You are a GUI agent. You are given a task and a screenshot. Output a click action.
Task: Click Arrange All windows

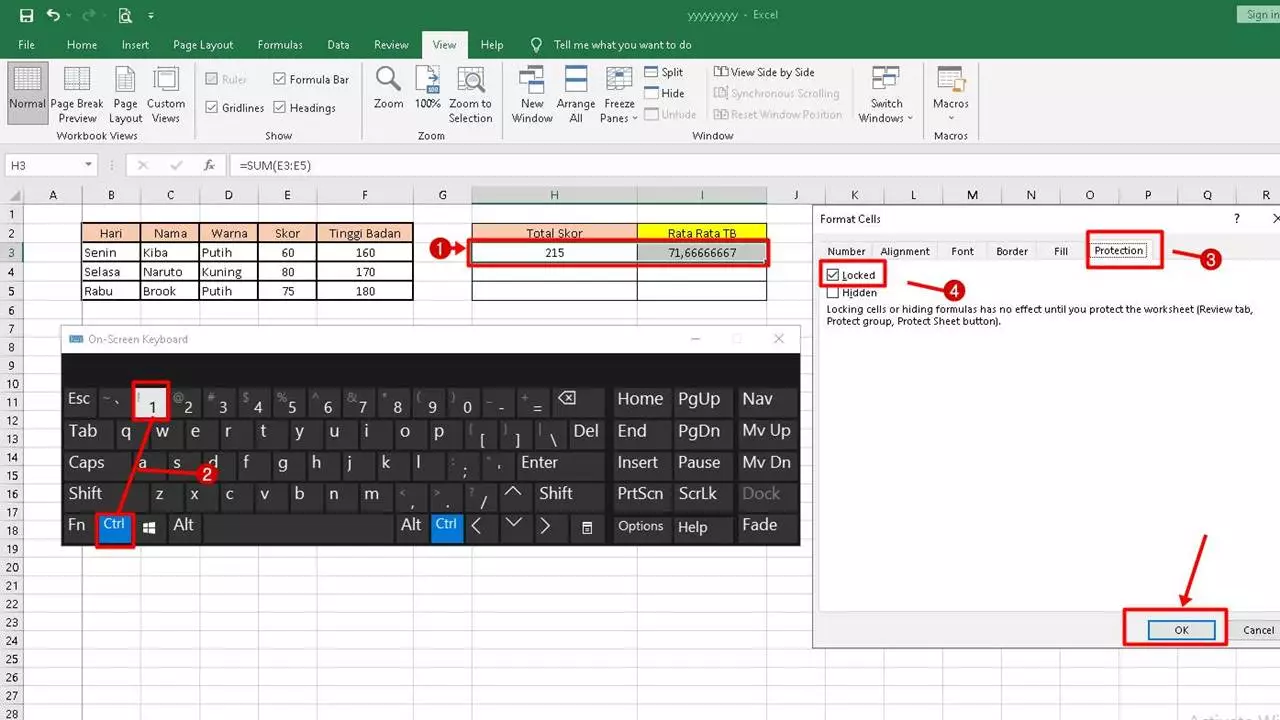[x=575, y=93]
